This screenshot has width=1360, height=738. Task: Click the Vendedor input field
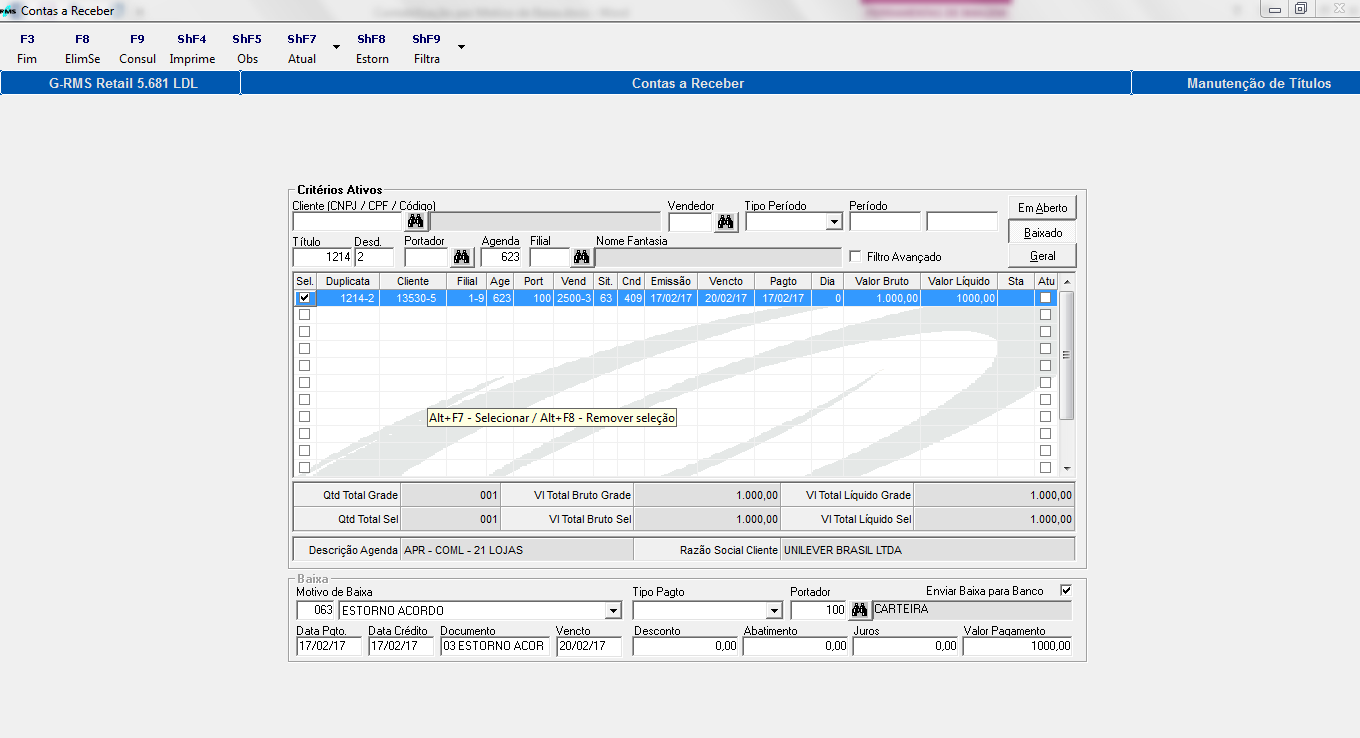[690, 222]
